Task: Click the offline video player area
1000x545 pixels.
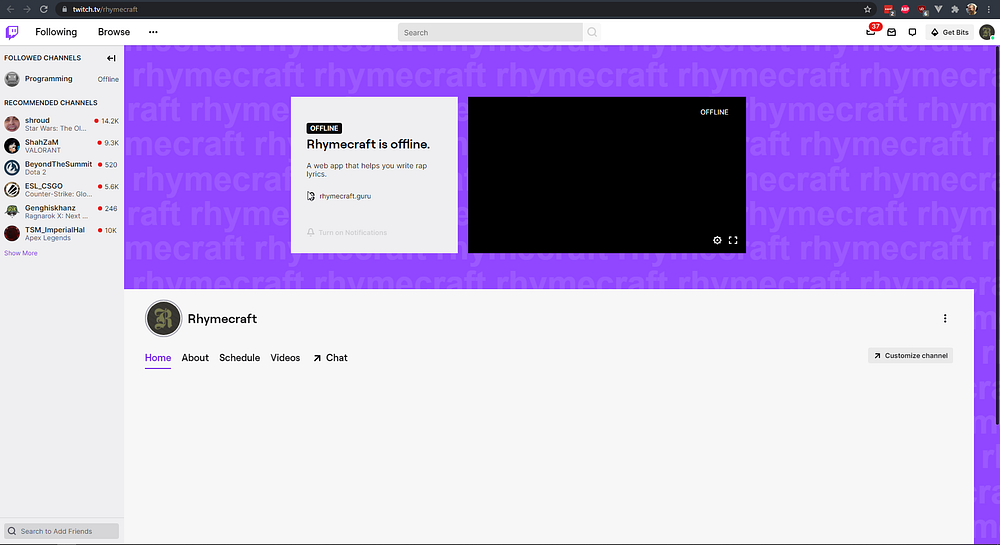Action: pos(607,175)
